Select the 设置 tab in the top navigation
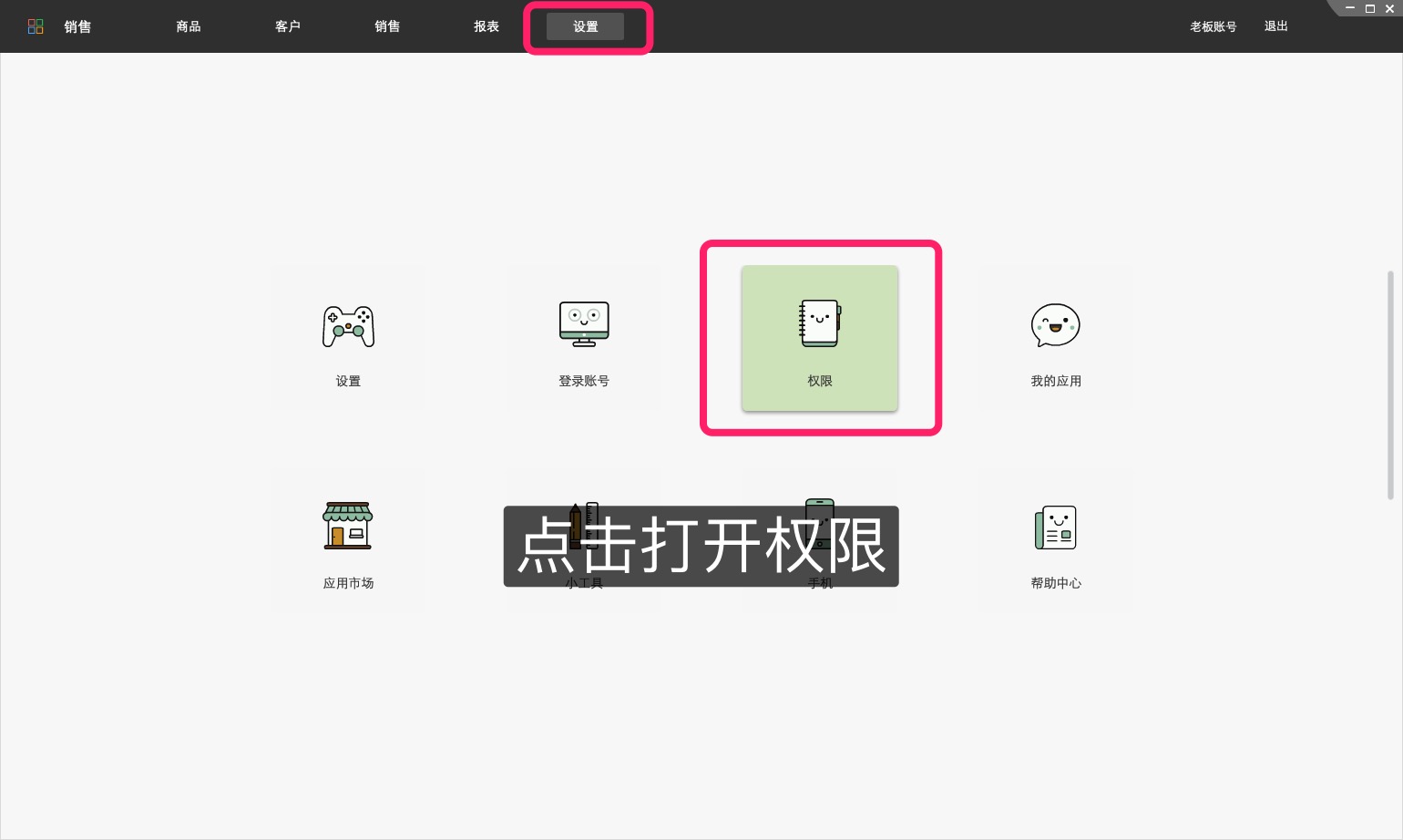1403x840 pixels. tap(586, 26)
